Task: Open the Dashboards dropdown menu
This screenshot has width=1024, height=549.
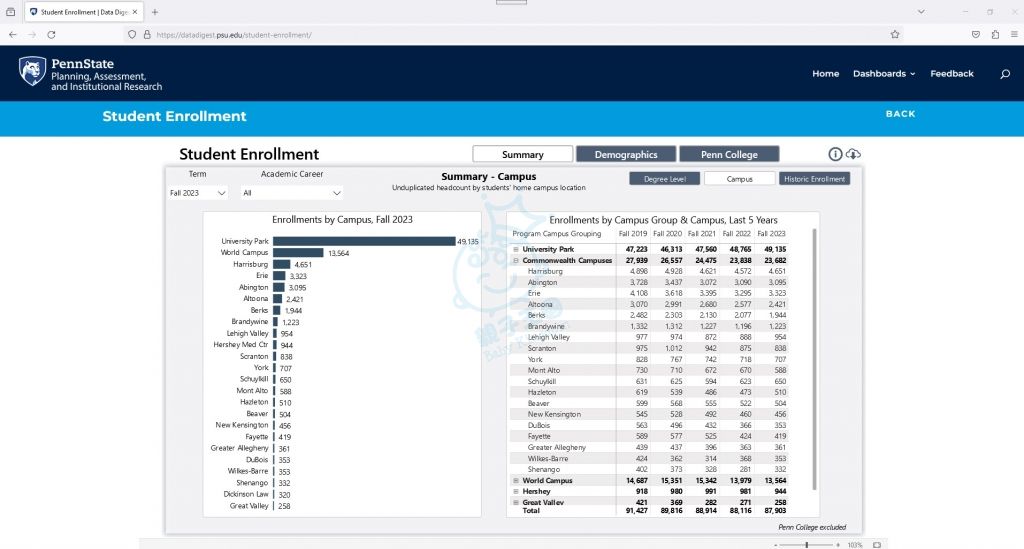Action: click(x=884, y=74)
